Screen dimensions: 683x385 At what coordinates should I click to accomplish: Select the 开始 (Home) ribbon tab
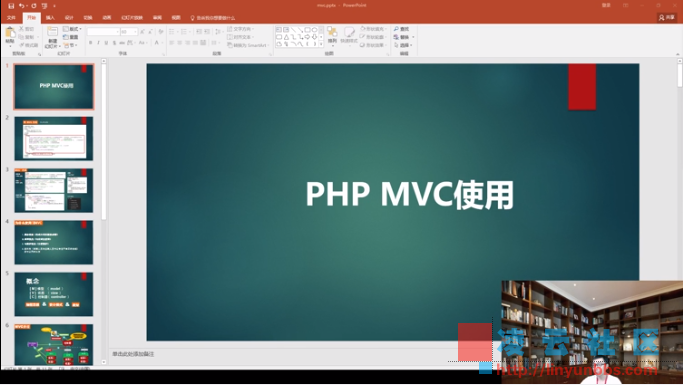pyautogui.click(x=31, y=18)
